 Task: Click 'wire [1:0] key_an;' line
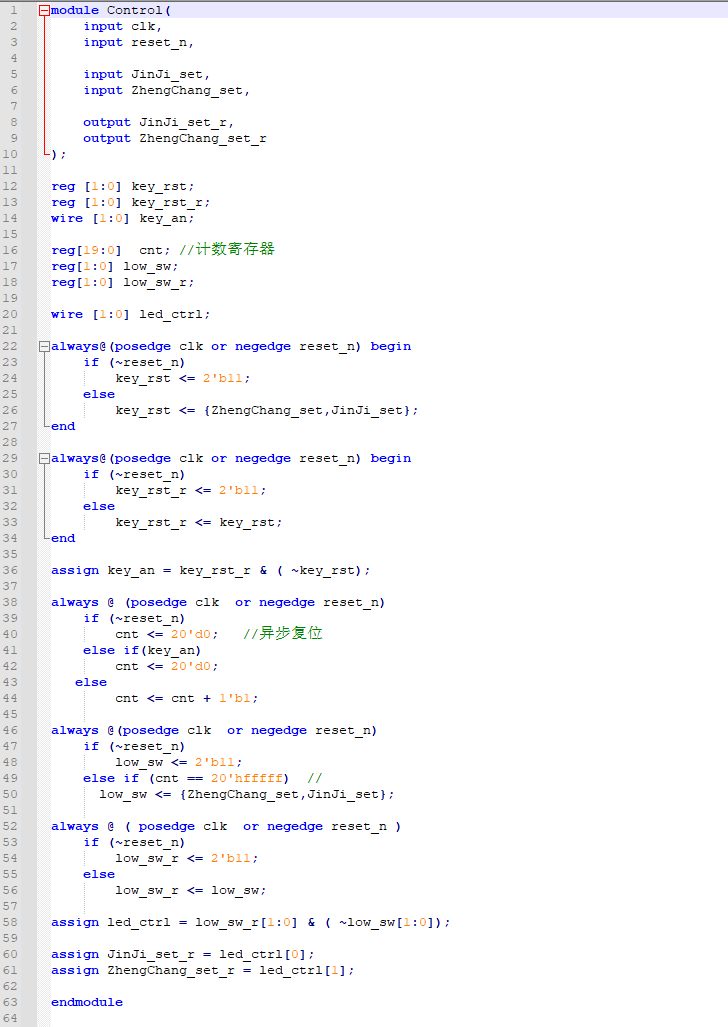pyautogui.click(x=123, y=219)
